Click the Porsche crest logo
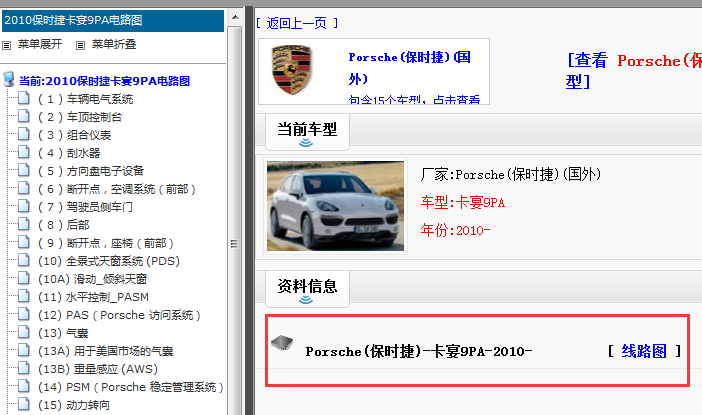Screen dimensions: 702x415 coord(291,69)
